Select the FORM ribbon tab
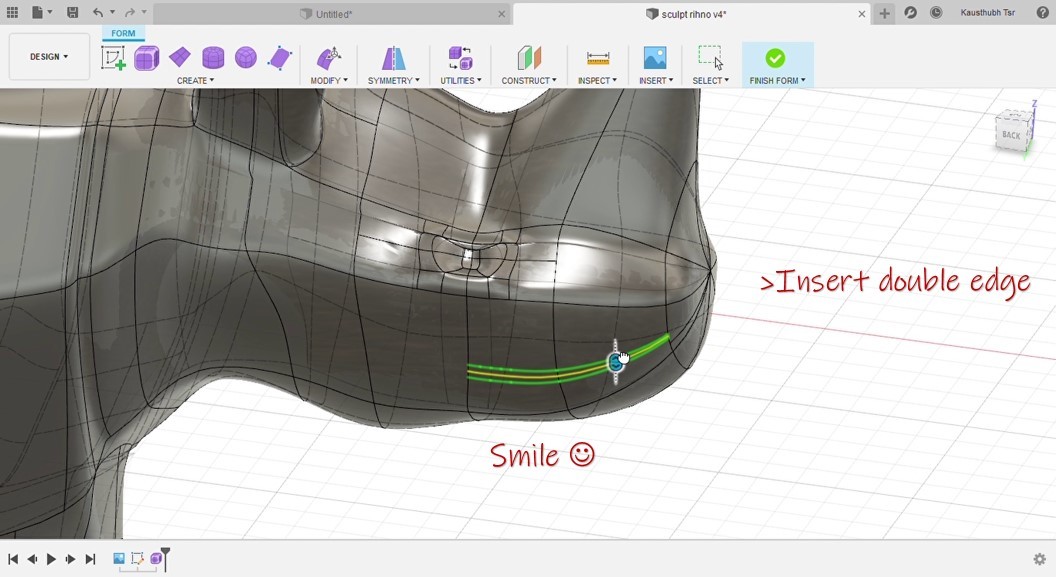The height and width of the screenshot is (577, 1056). click(123, 33)
